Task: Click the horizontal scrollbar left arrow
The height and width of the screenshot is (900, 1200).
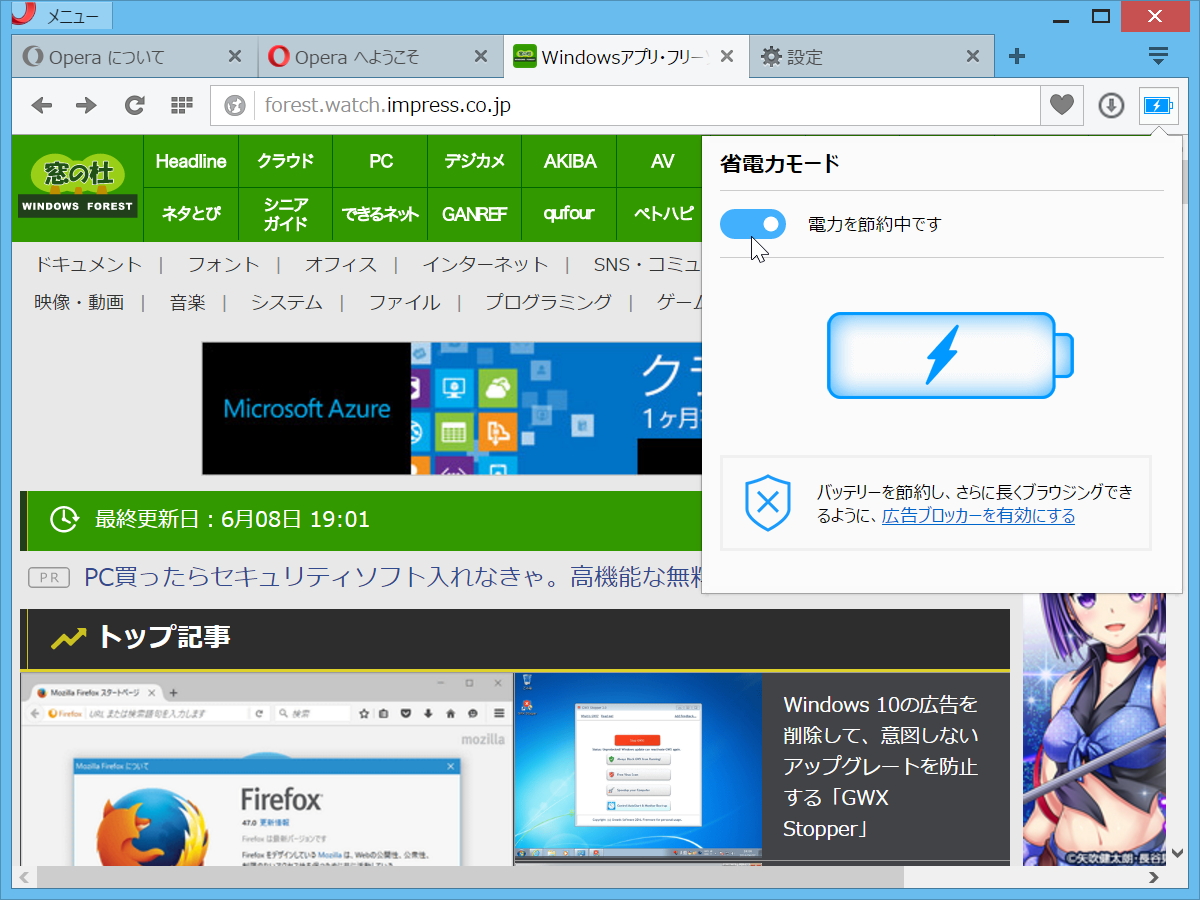Action: (x=24, y=877)
